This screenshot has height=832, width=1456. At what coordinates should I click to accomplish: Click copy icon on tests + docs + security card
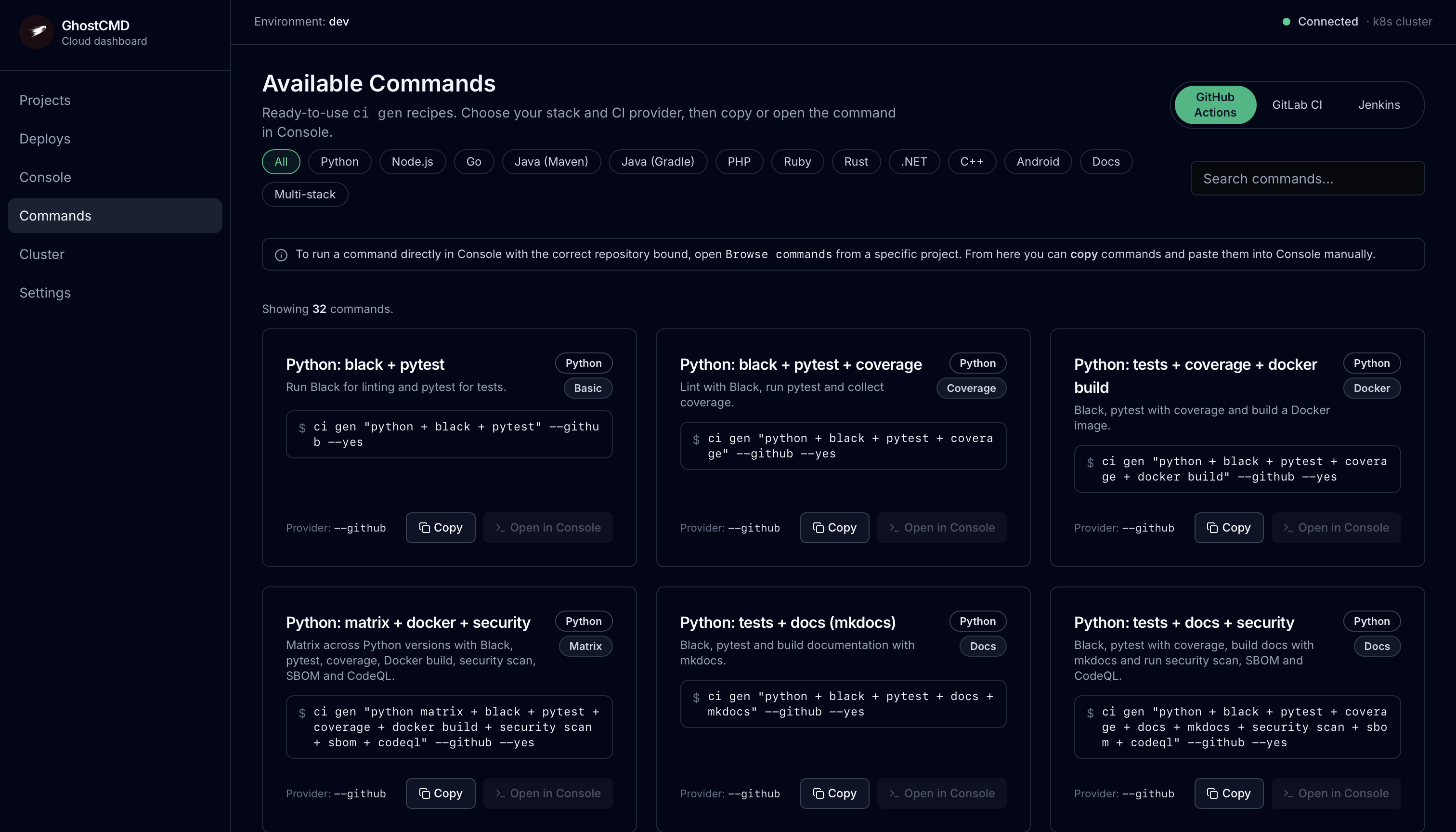[x=1212, y=793]
